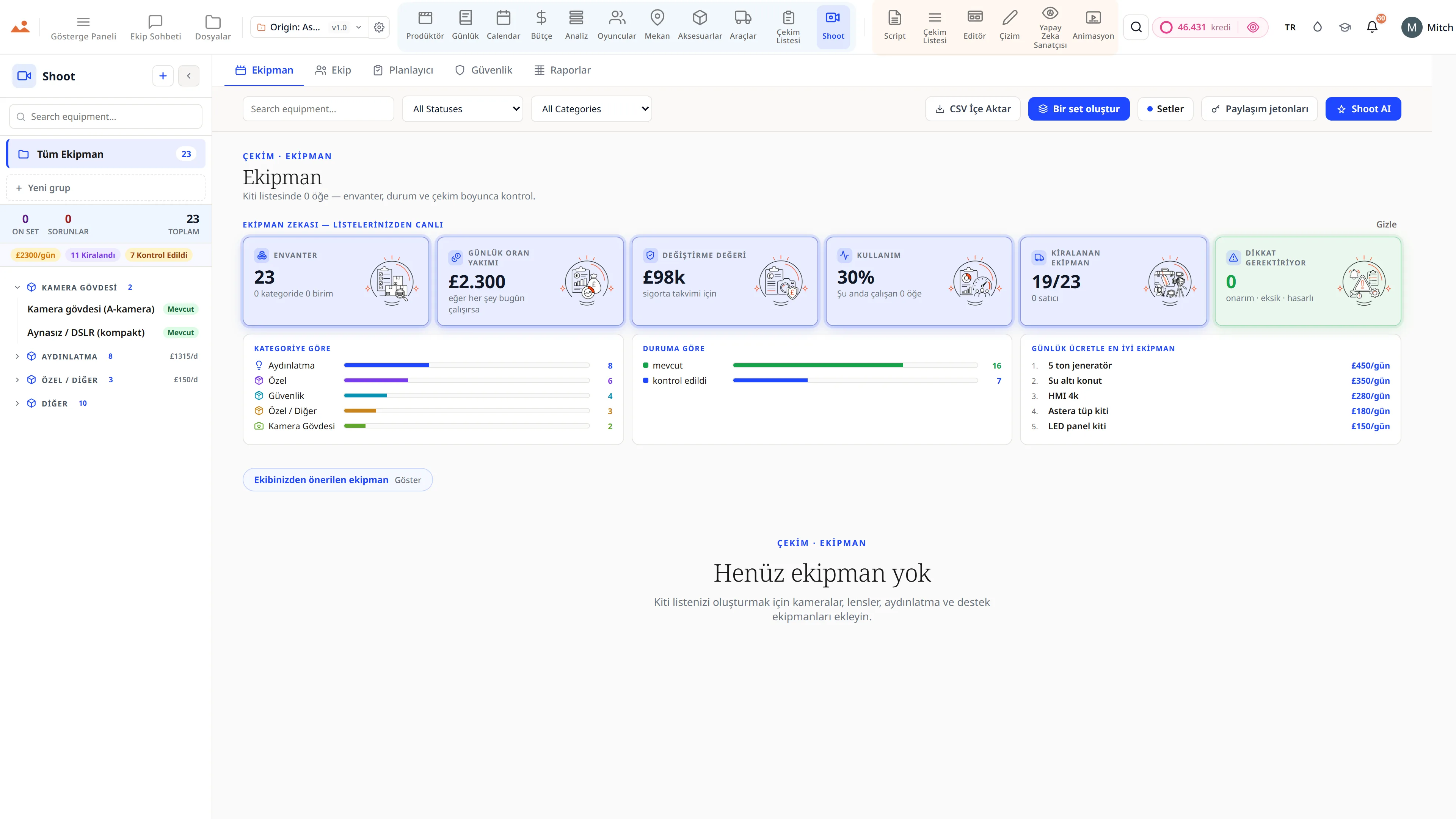Toggle the credits eye visibility icon
The image size is (1456, 819).
click(x=1253, y=27)
